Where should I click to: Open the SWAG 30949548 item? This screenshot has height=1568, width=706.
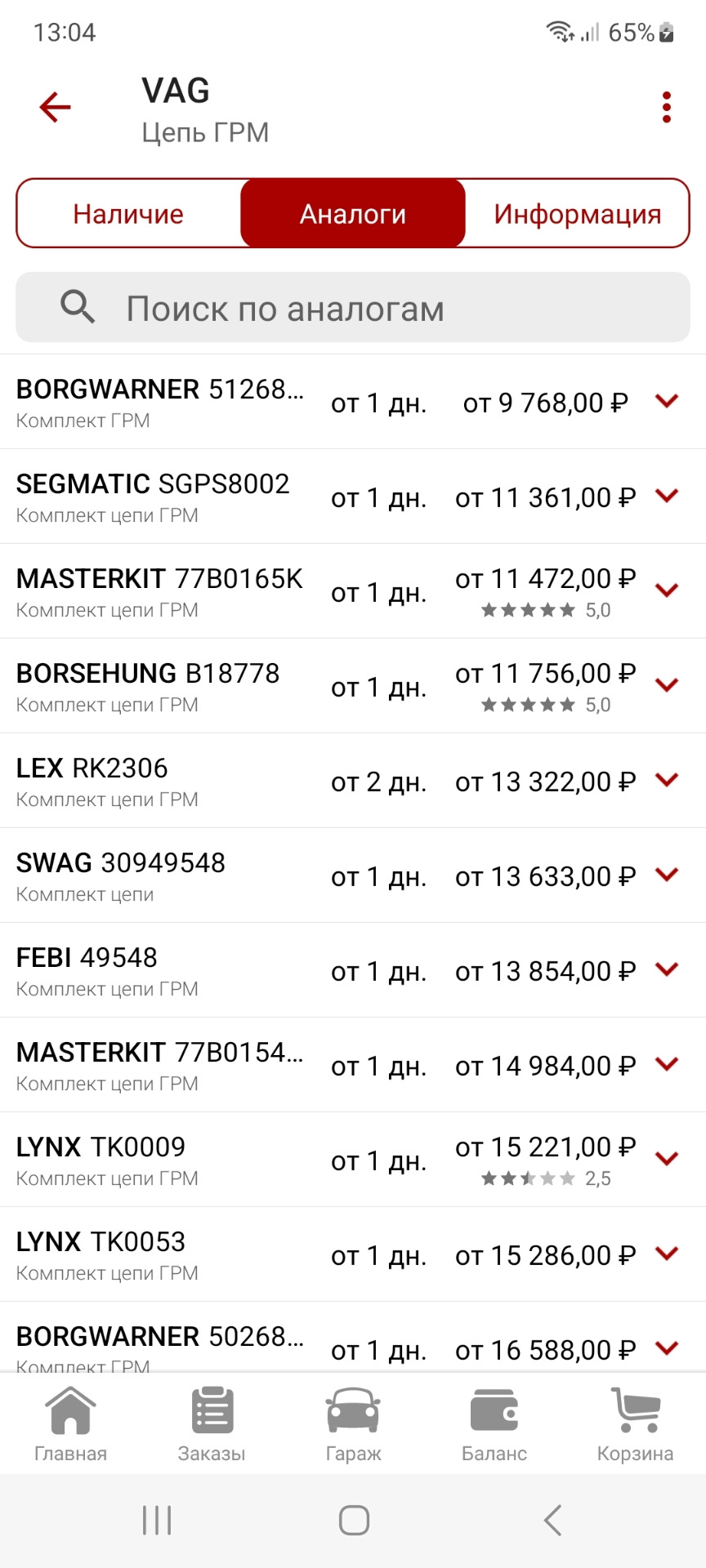coord(121,875)
